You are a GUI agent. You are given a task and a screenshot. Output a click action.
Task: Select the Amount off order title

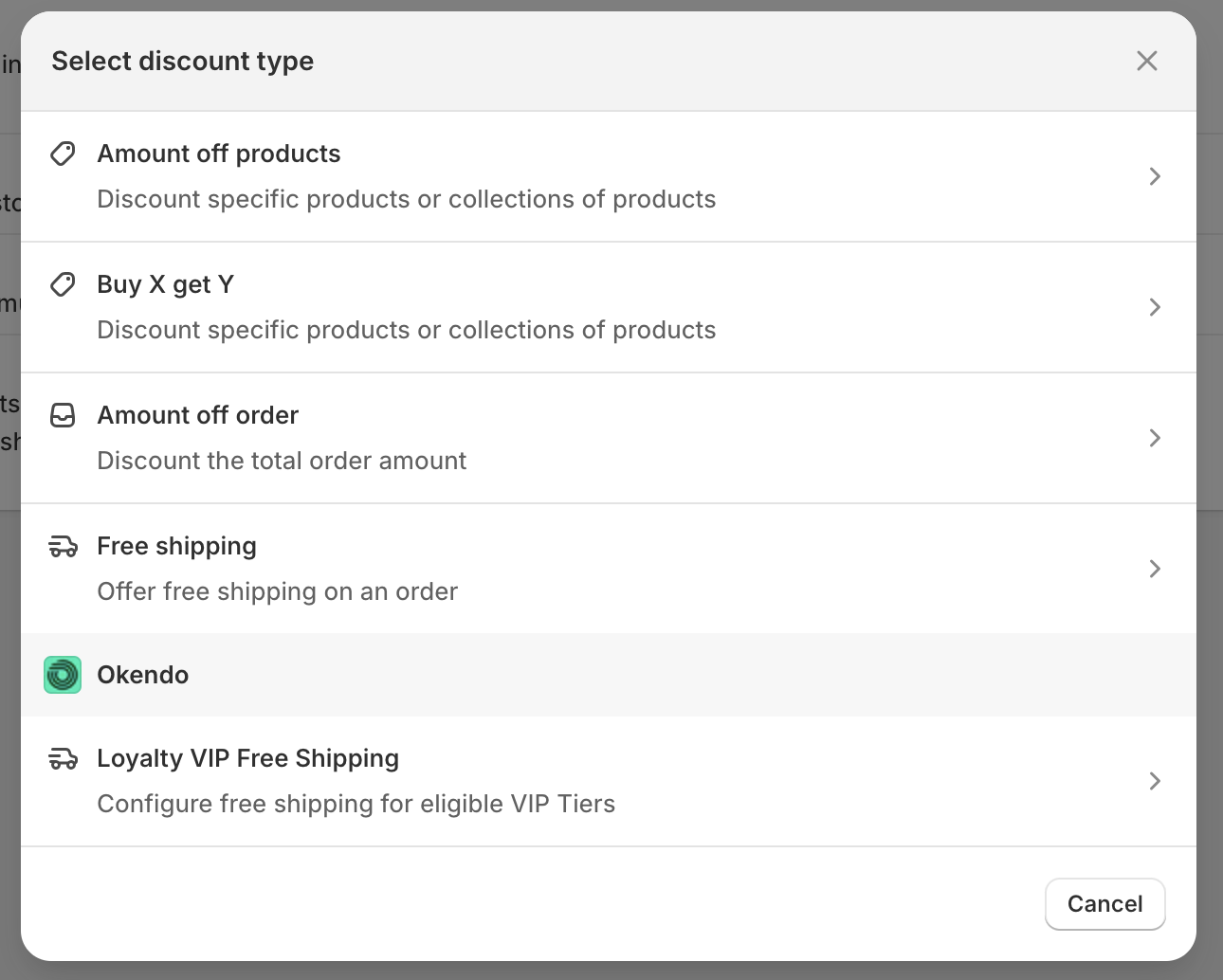pyautogui.click(x=198, y=415)
